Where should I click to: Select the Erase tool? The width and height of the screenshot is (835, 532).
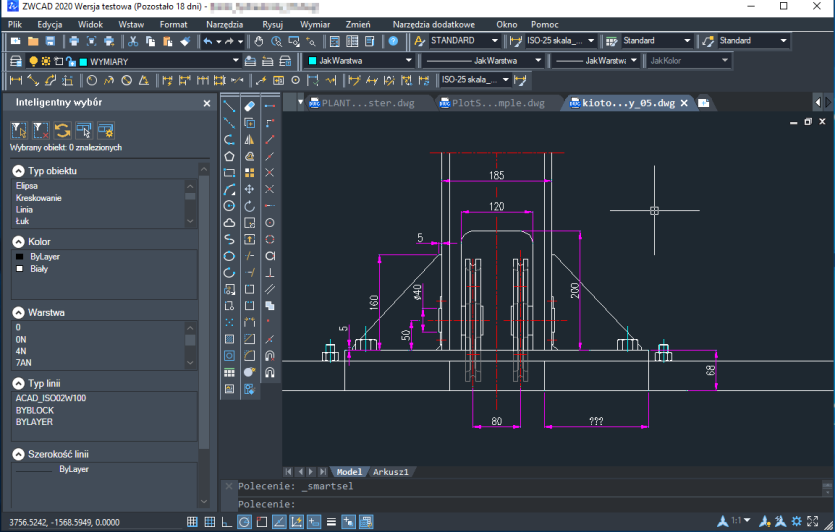click(x=249, y=106)
